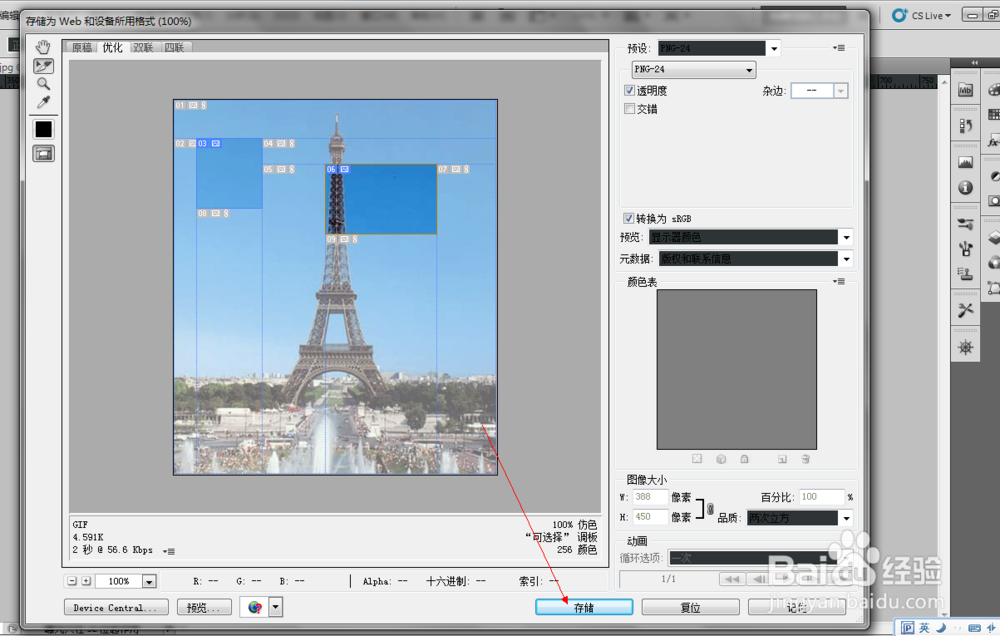Open the PNG-24 file format dropdown

(x=694, y=69)
